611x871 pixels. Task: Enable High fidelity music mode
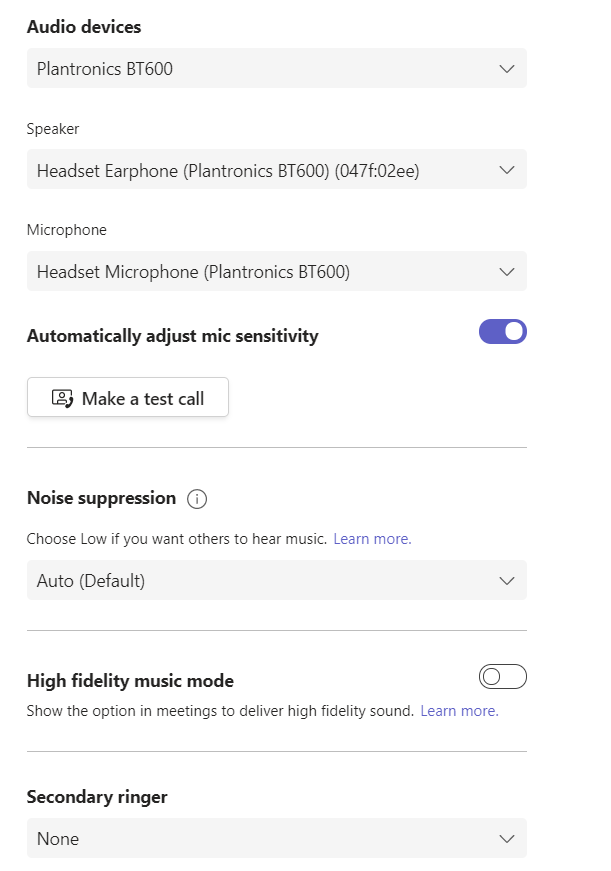[x=503, y=676]
